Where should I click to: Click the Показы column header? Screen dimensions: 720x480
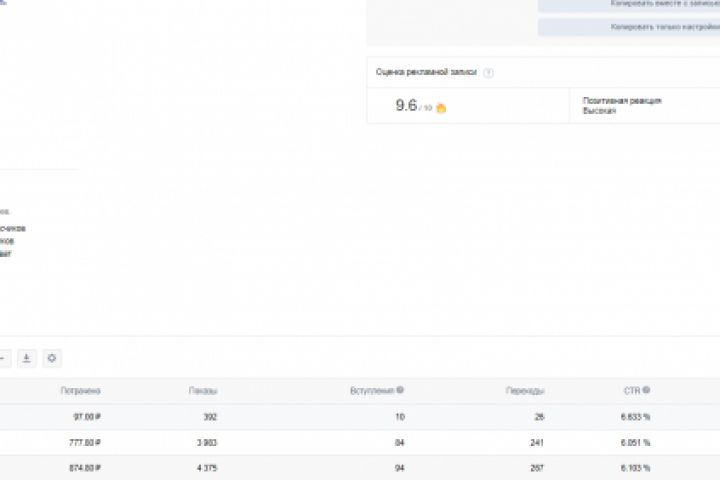203,391
